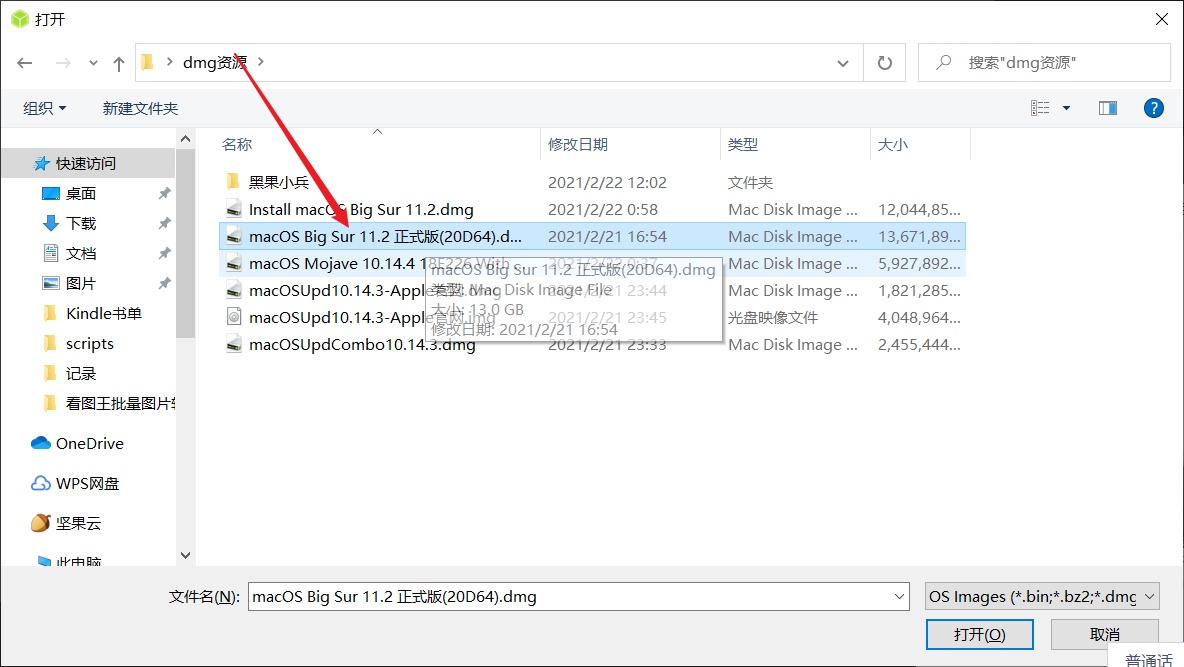Open OS Images file type filter
Viewport: 1184px width, 667px height.
coord(1042,597)
